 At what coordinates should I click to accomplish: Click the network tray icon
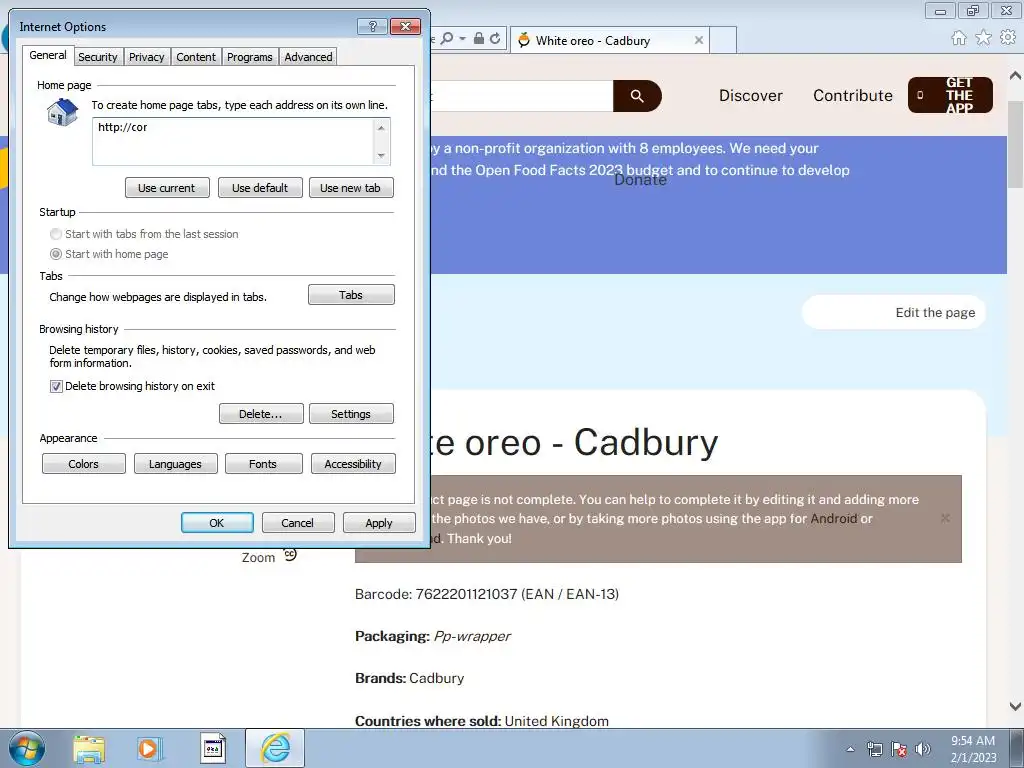pyautogui.click(x=874, y=749)
